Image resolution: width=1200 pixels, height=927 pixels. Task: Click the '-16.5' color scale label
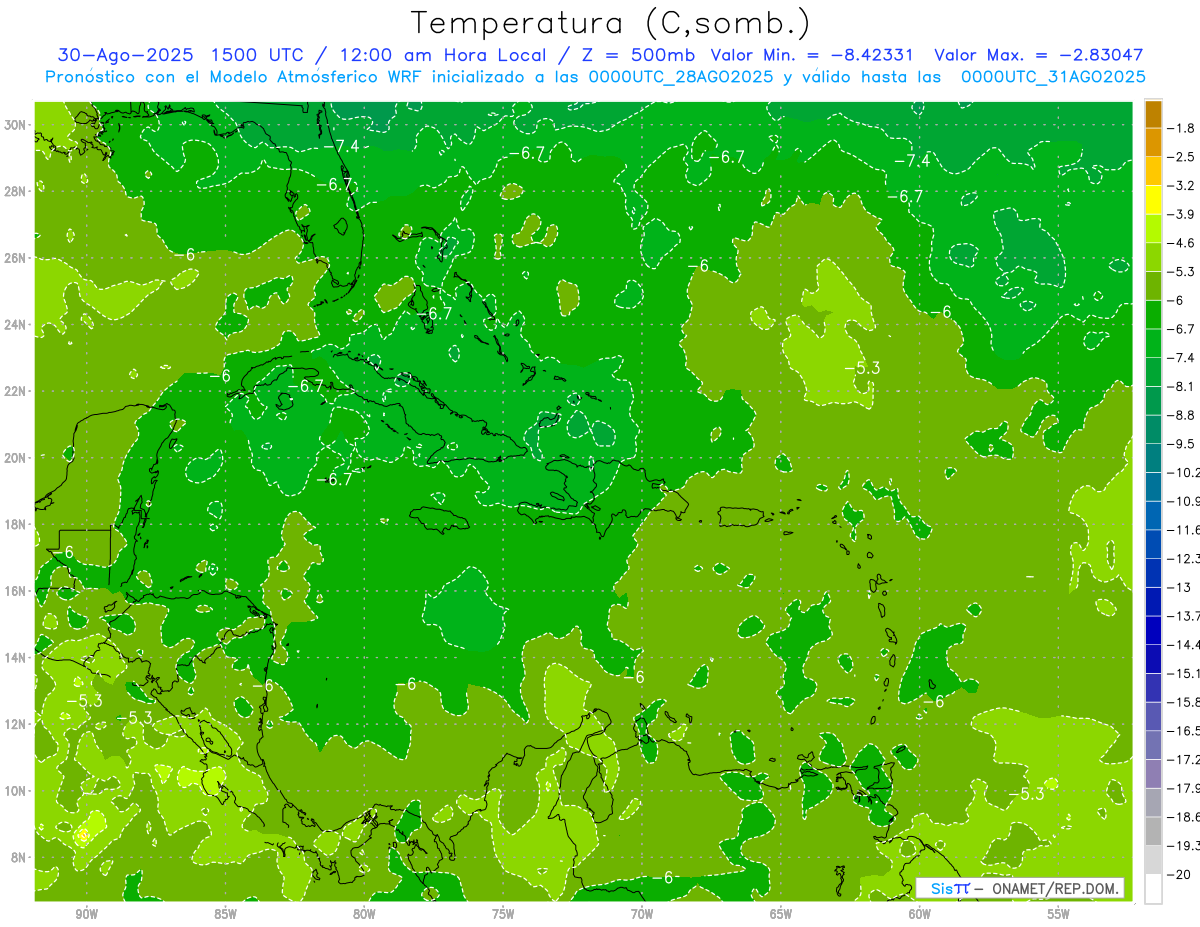coord(1183,731)
